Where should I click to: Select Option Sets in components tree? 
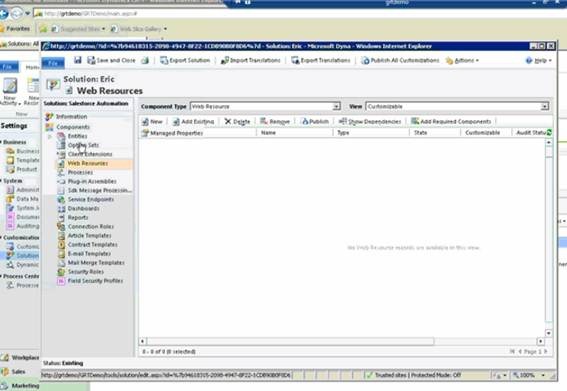[83, 145]
